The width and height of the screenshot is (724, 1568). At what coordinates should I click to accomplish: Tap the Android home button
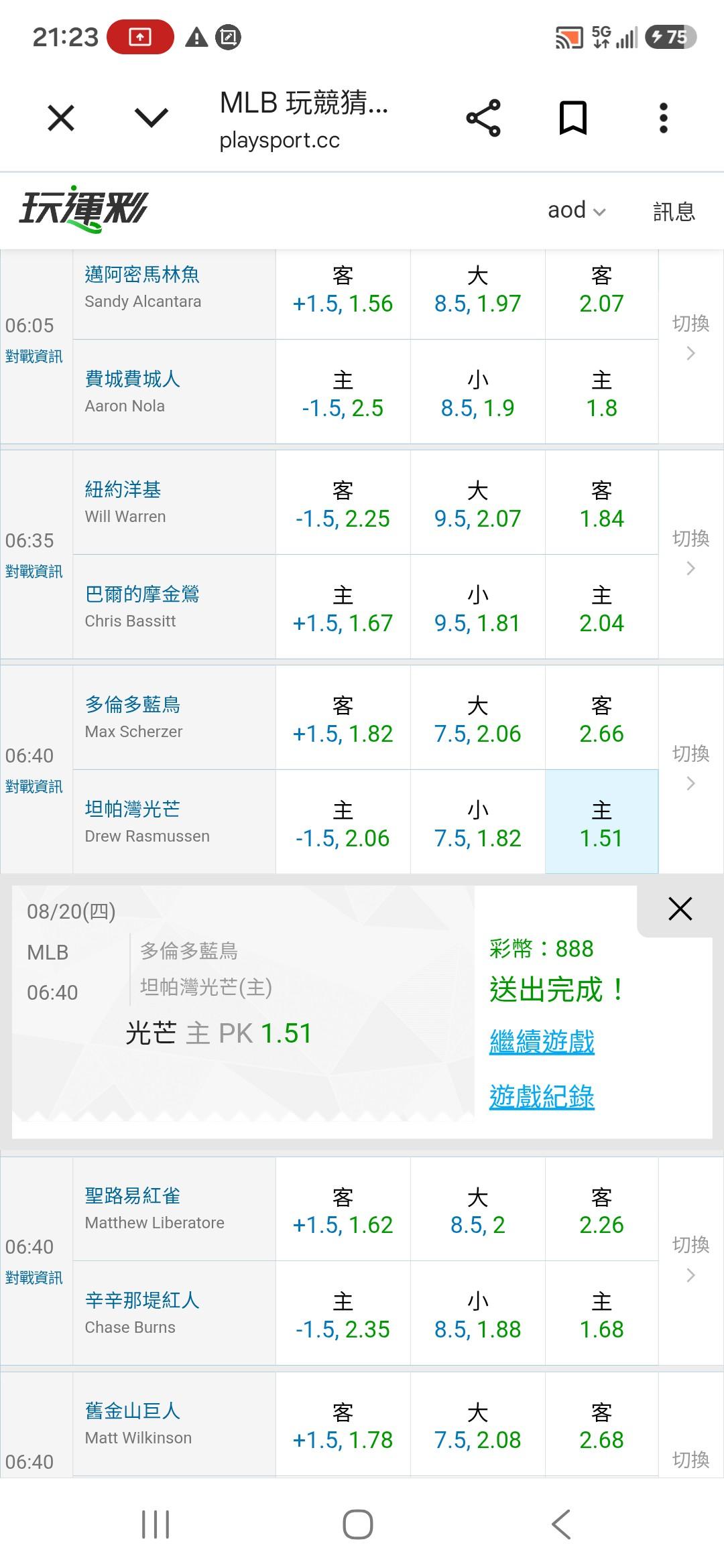pyautogui.click(x=358, y=1524)
